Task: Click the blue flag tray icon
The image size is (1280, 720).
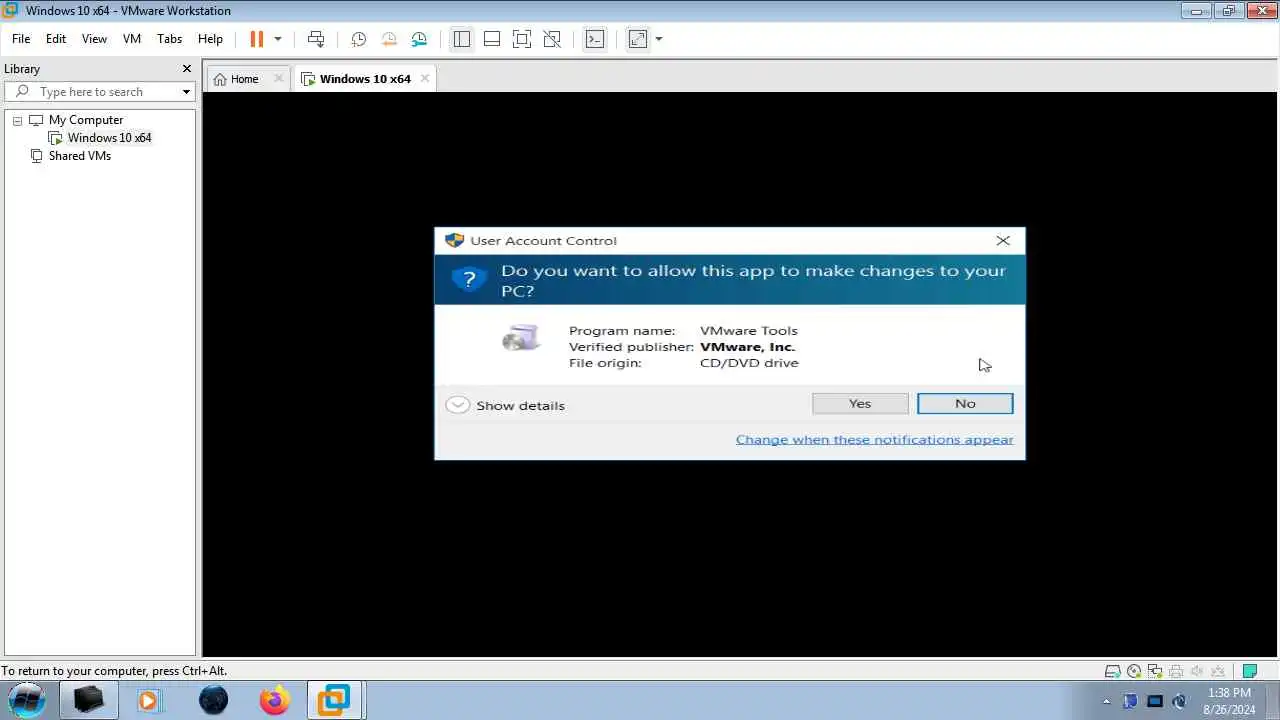Action: pos(1131,701)
